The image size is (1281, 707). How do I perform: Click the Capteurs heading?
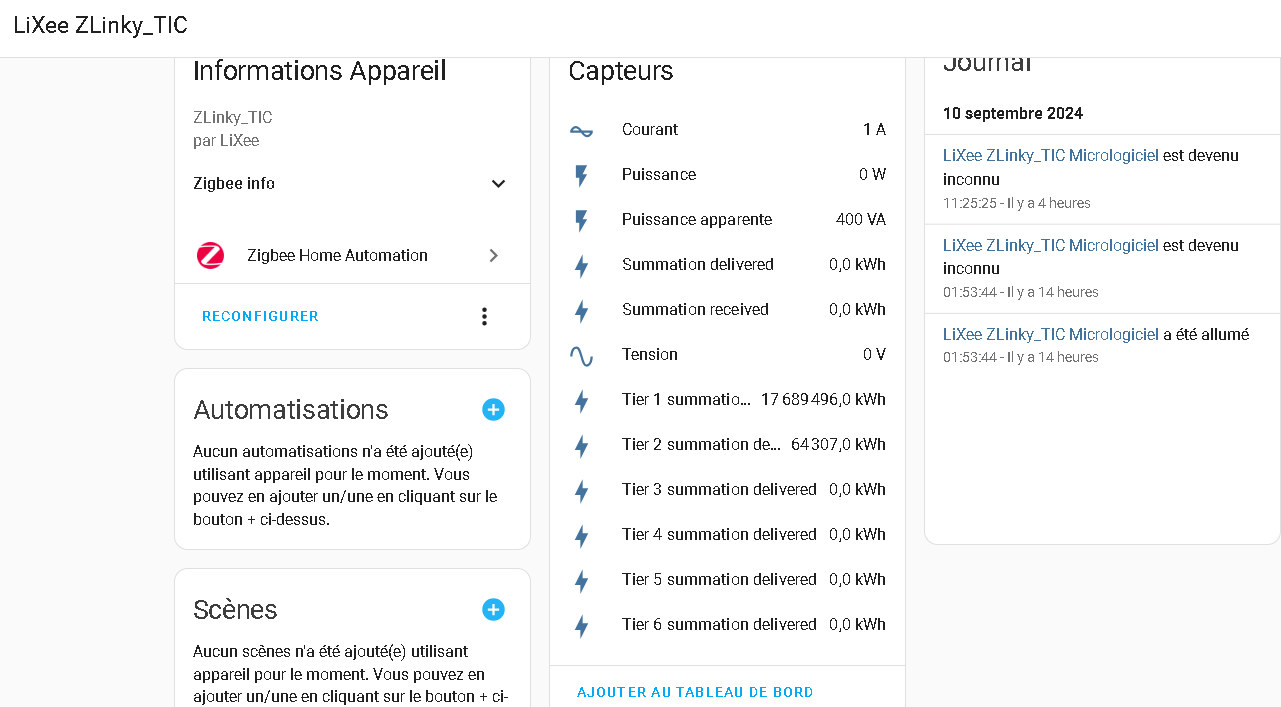coord(621,71)
